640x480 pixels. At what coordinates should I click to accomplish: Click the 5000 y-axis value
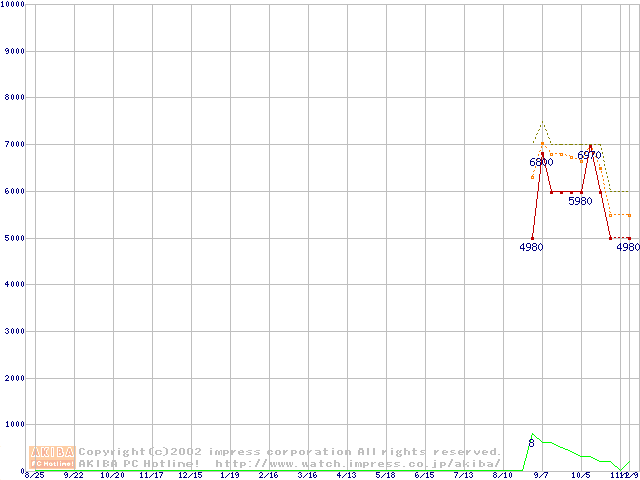[13, 238]
